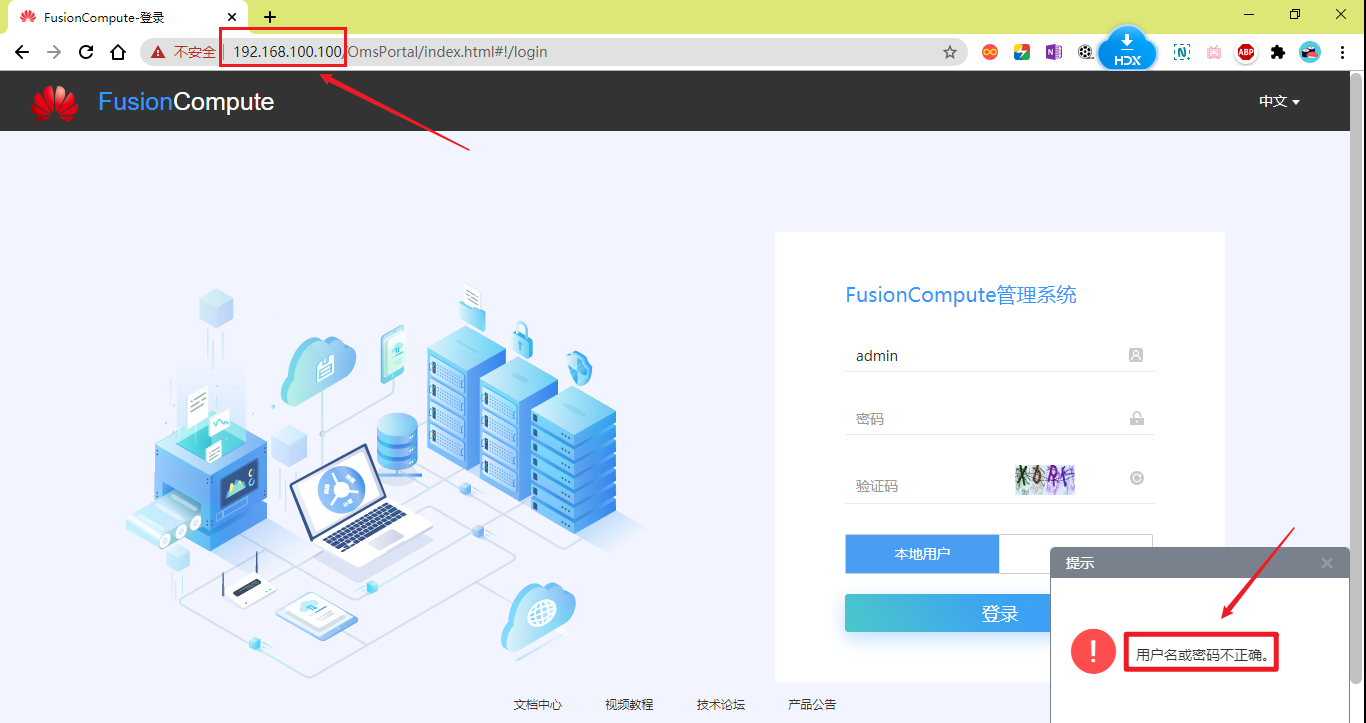The image size is (1366, 723).
Task: Open Chrome three-dot menu
Action: [1342, 52]
